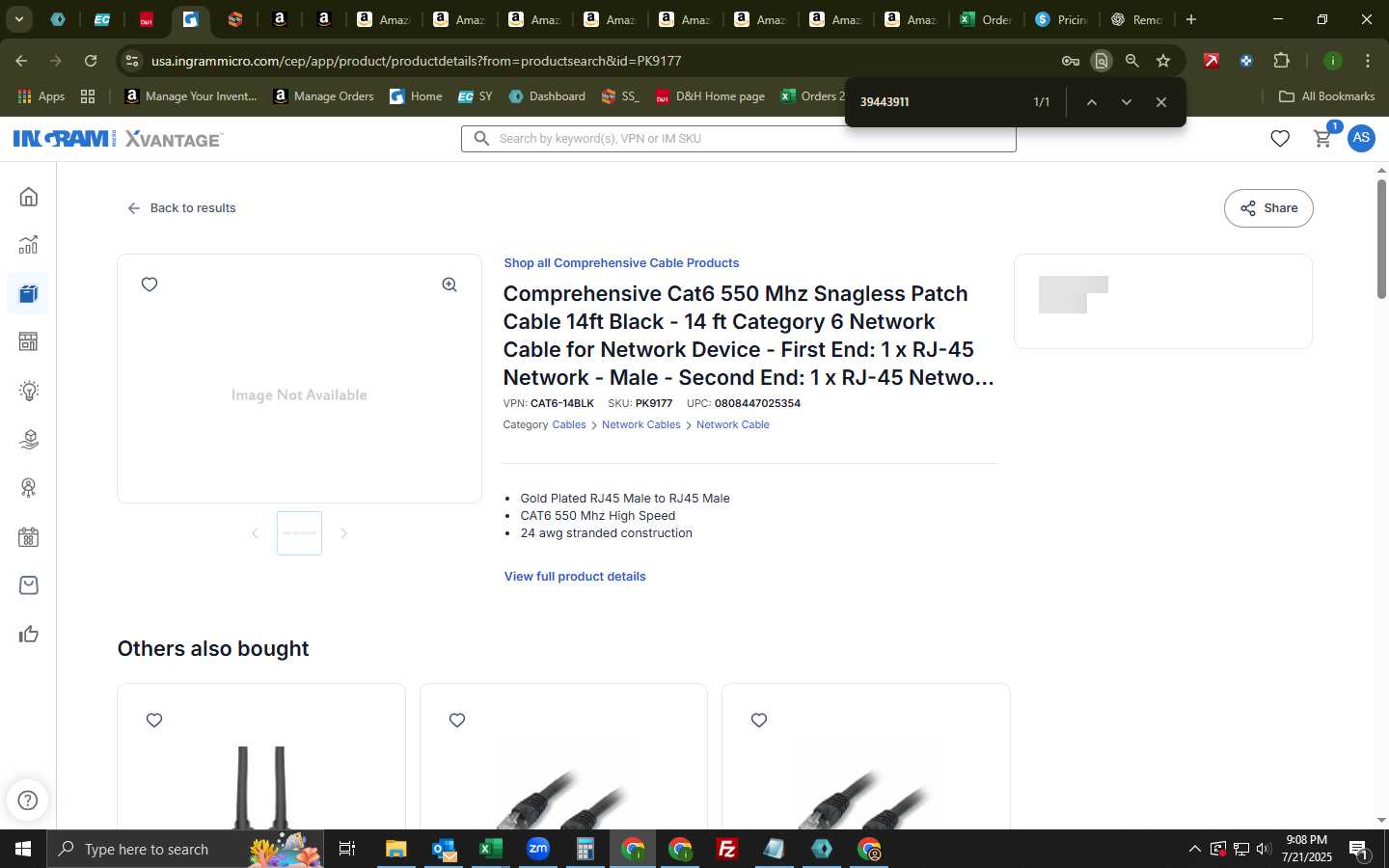1389x868 pixels.
Task: Open the browser zoom magnifier icon
Action: click(x=1132, y=61)
